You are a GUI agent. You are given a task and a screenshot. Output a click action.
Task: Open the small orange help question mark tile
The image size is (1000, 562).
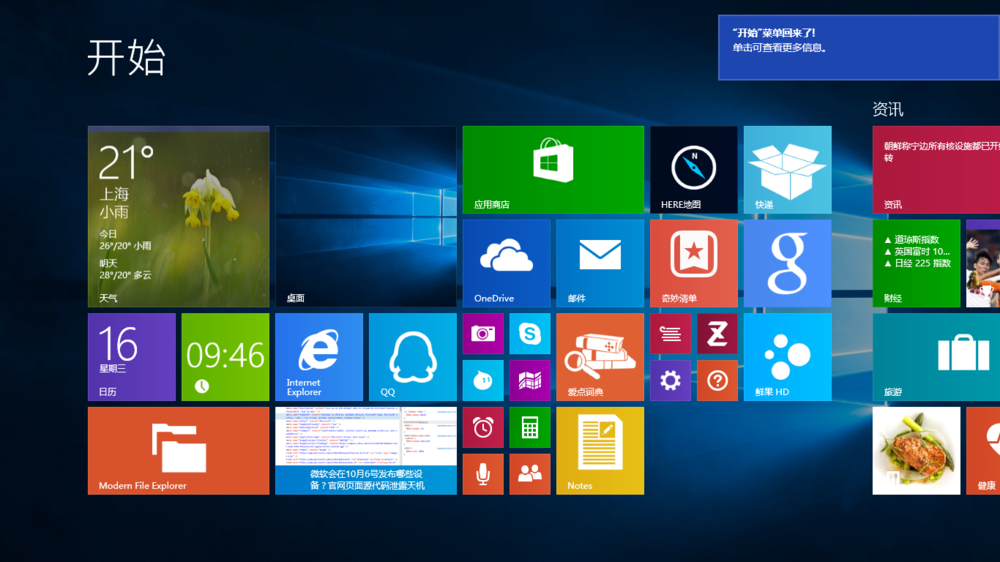point(717,381)
